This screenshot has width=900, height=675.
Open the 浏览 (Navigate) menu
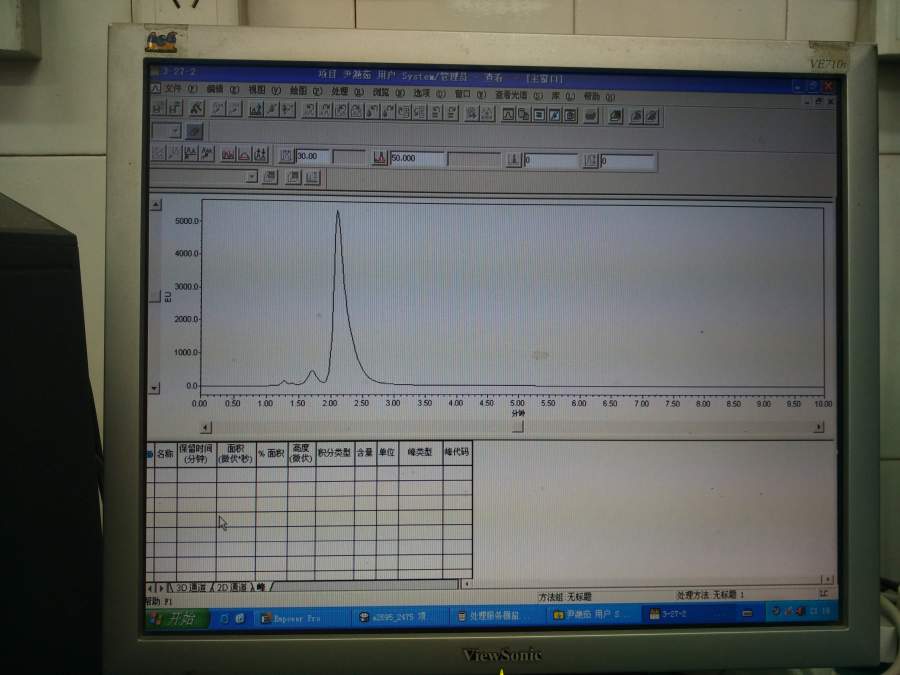389,92
